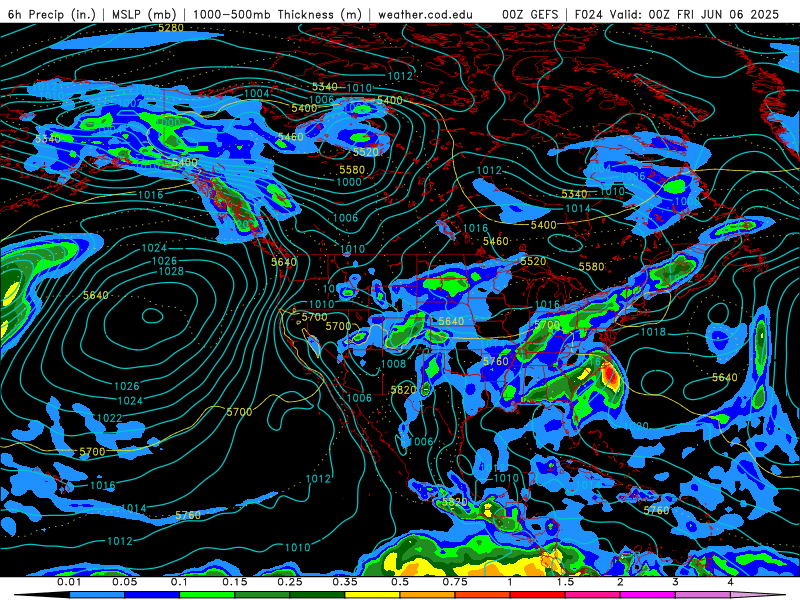Click the "Valid: 00Z FRI JUN 06 2025" text
Viewport: 800px width, 600px height.
694,14
